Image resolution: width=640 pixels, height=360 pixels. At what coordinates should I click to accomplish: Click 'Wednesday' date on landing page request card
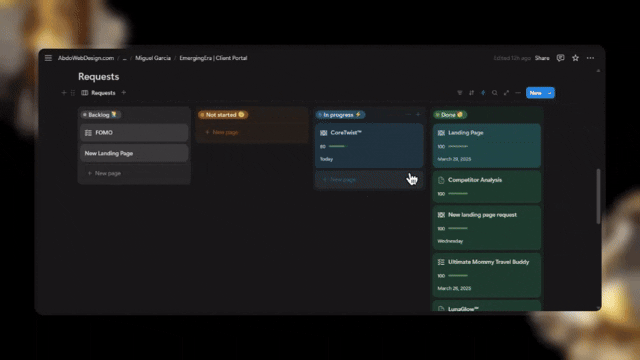pos(450,241)
